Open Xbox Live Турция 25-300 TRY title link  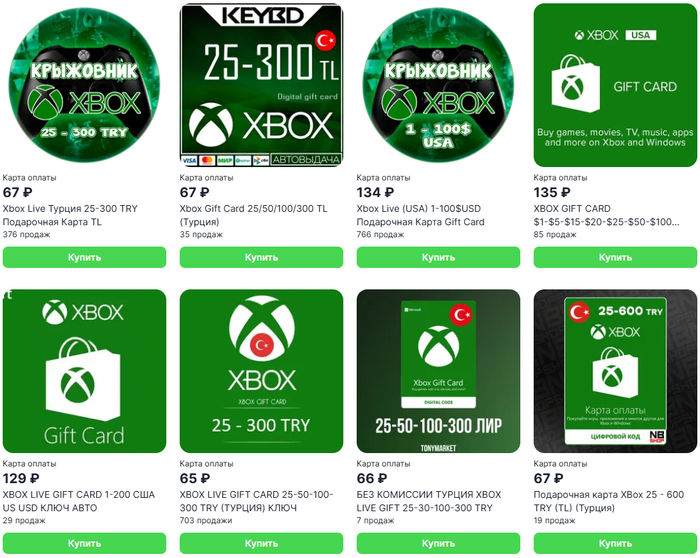click(70, 215)
